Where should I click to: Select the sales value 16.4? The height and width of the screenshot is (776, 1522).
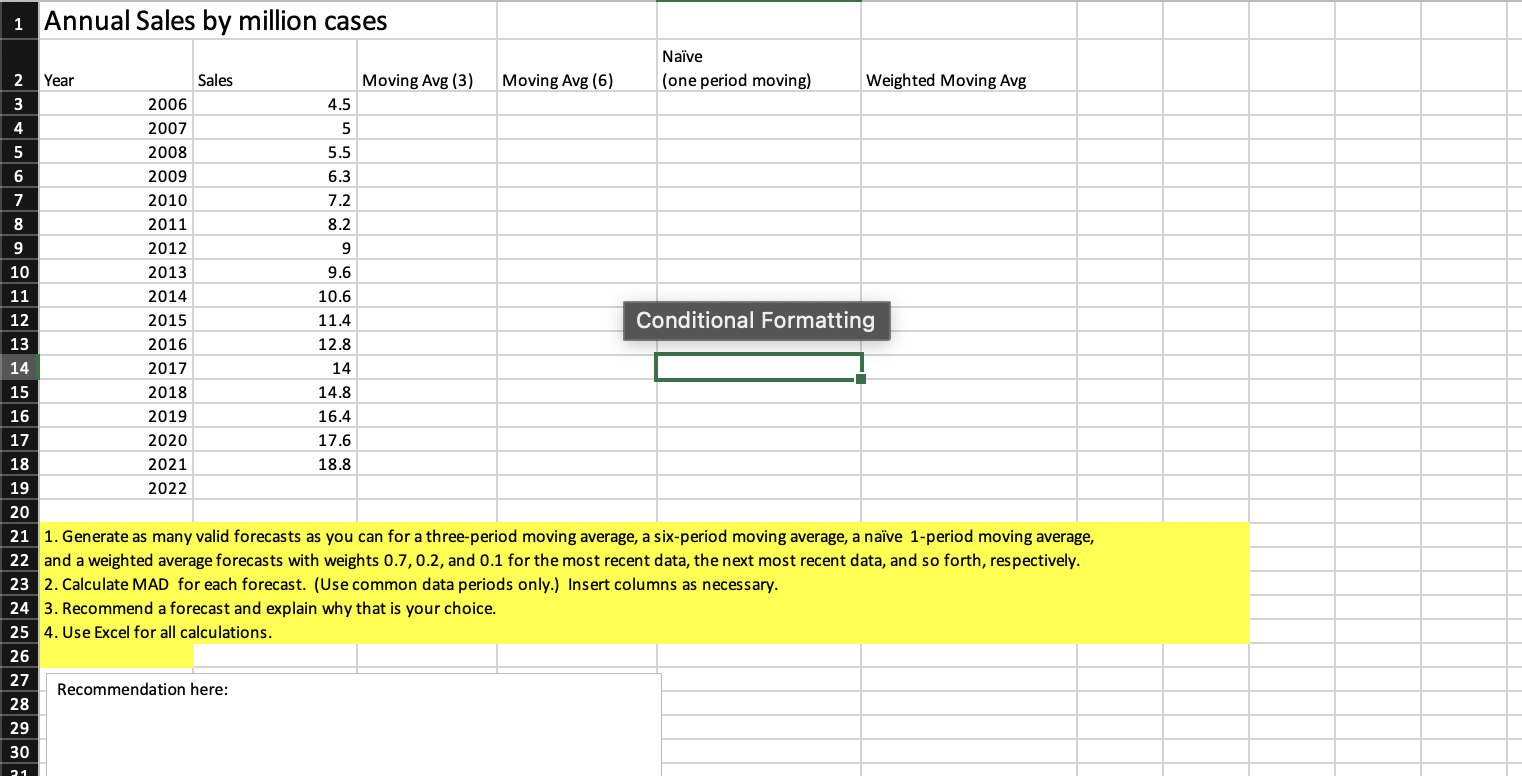tap(275, 416)
